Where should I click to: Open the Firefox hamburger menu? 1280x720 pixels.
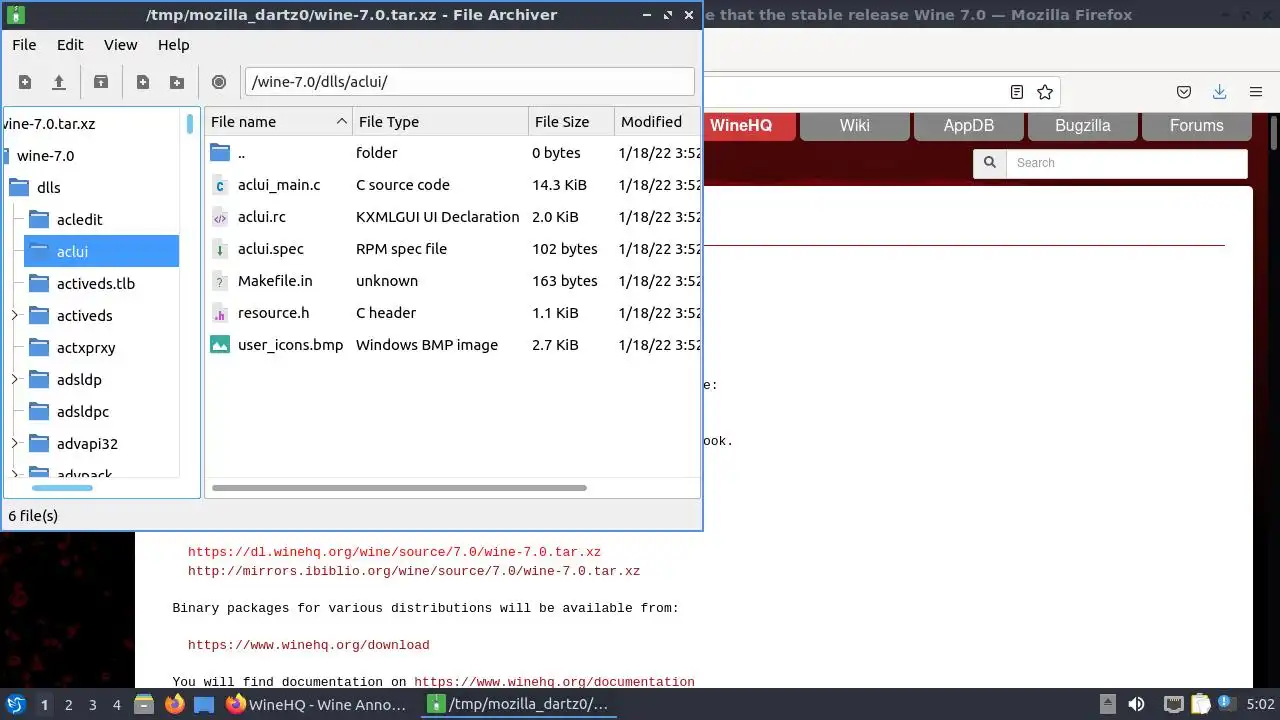[x=1256, y=92]
